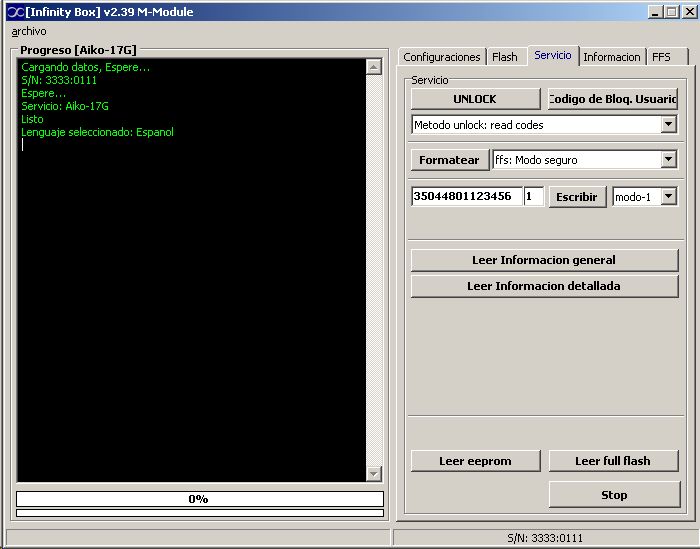Open the Informacion tab
Image resolution: width=700 pixels, height=549 pixels.
coord(612,57)
